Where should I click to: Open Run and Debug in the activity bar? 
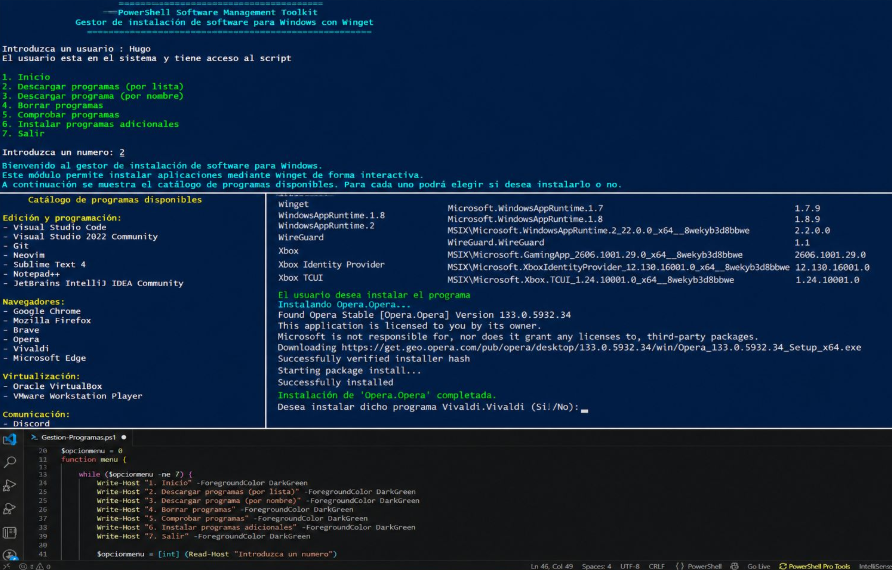point(10,485)
